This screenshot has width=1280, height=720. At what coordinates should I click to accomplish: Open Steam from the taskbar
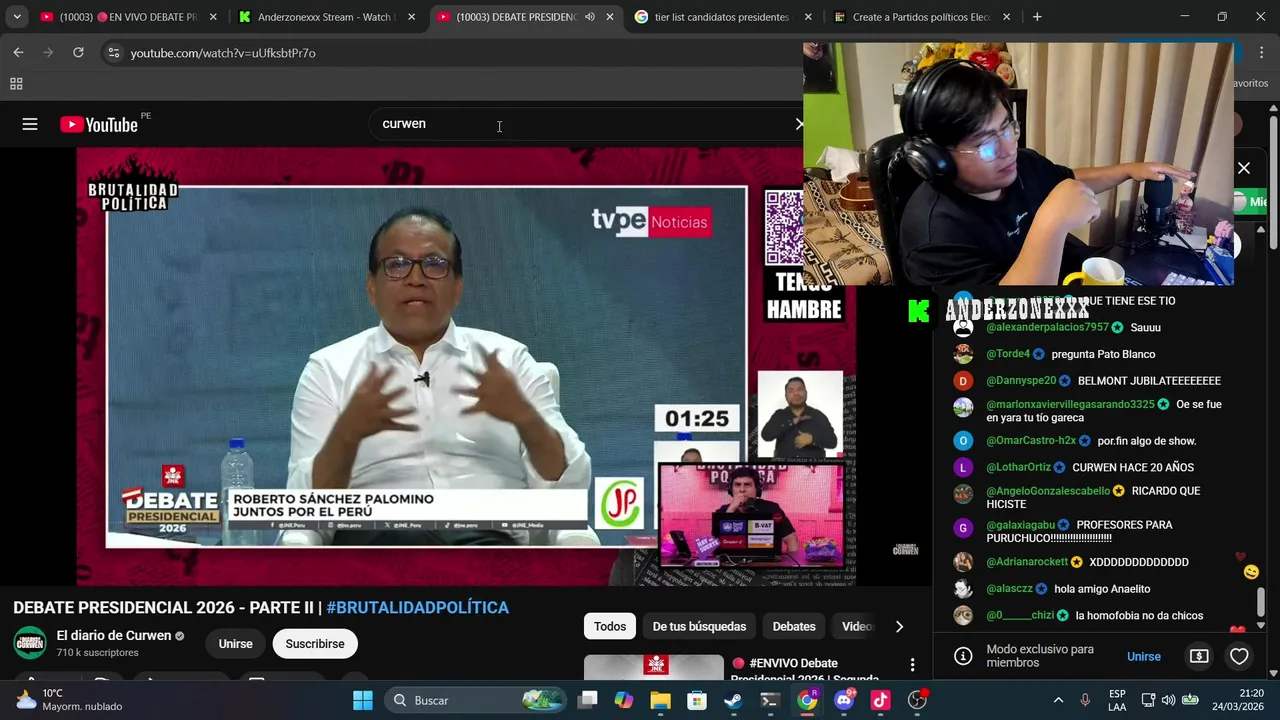(733, 700)
